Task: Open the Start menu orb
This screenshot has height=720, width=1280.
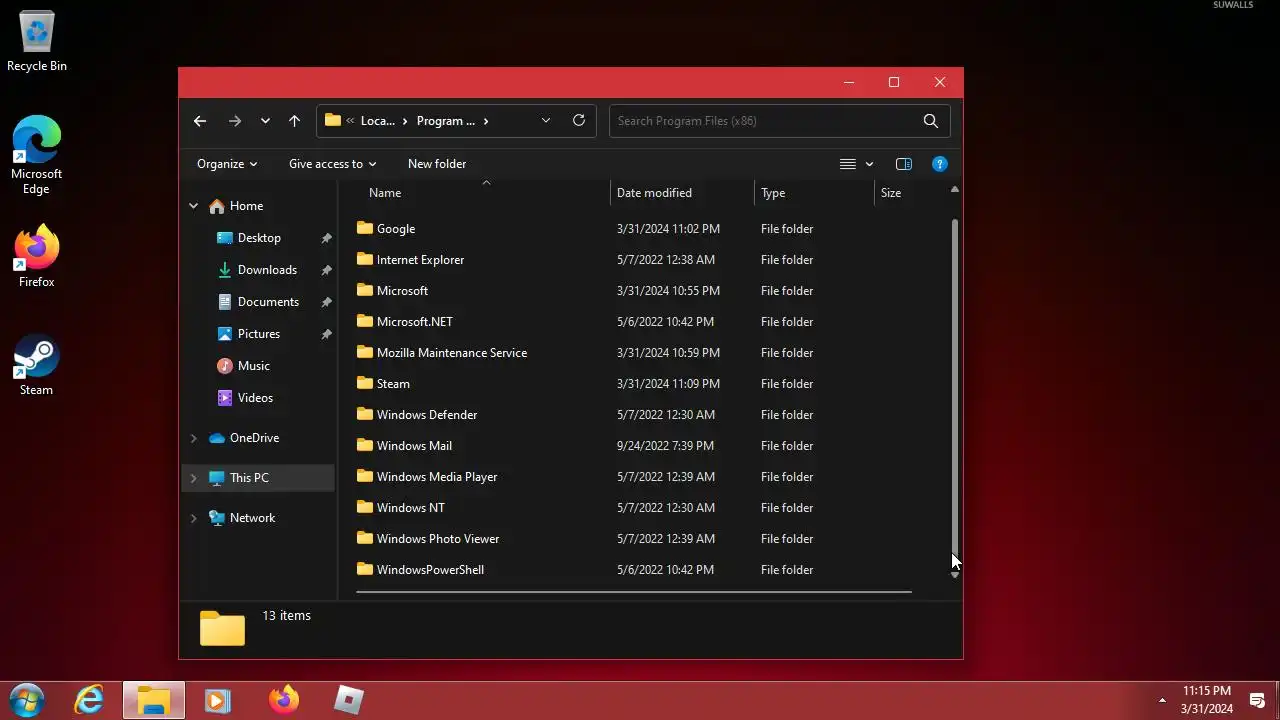Action: (26, 700)
